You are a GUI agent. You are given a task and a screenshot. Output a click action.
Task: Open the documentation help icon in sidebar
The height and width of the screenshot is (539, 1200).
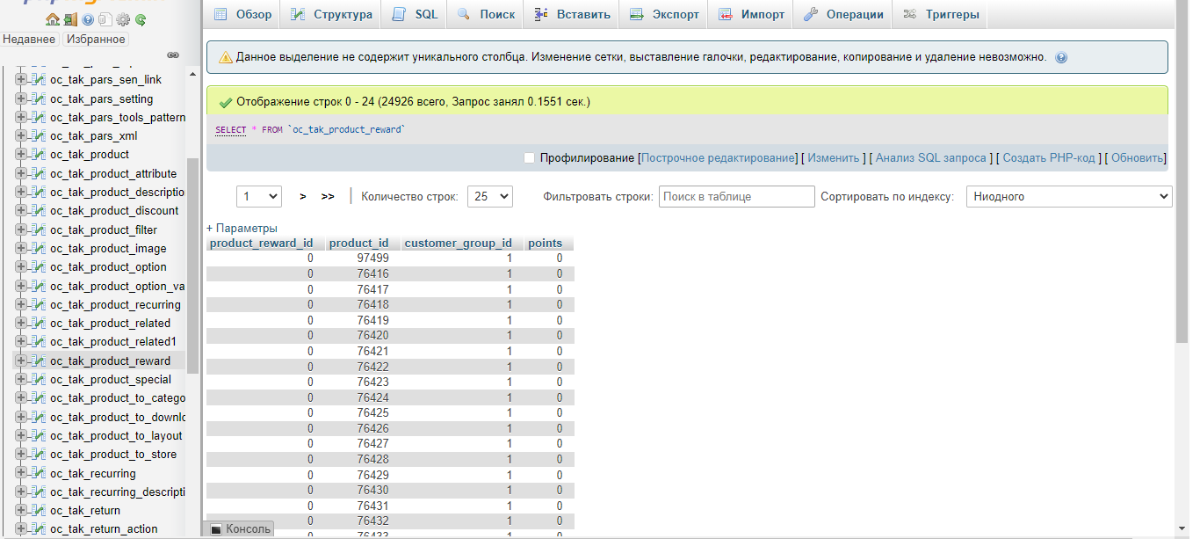click(x=87, y=19)
